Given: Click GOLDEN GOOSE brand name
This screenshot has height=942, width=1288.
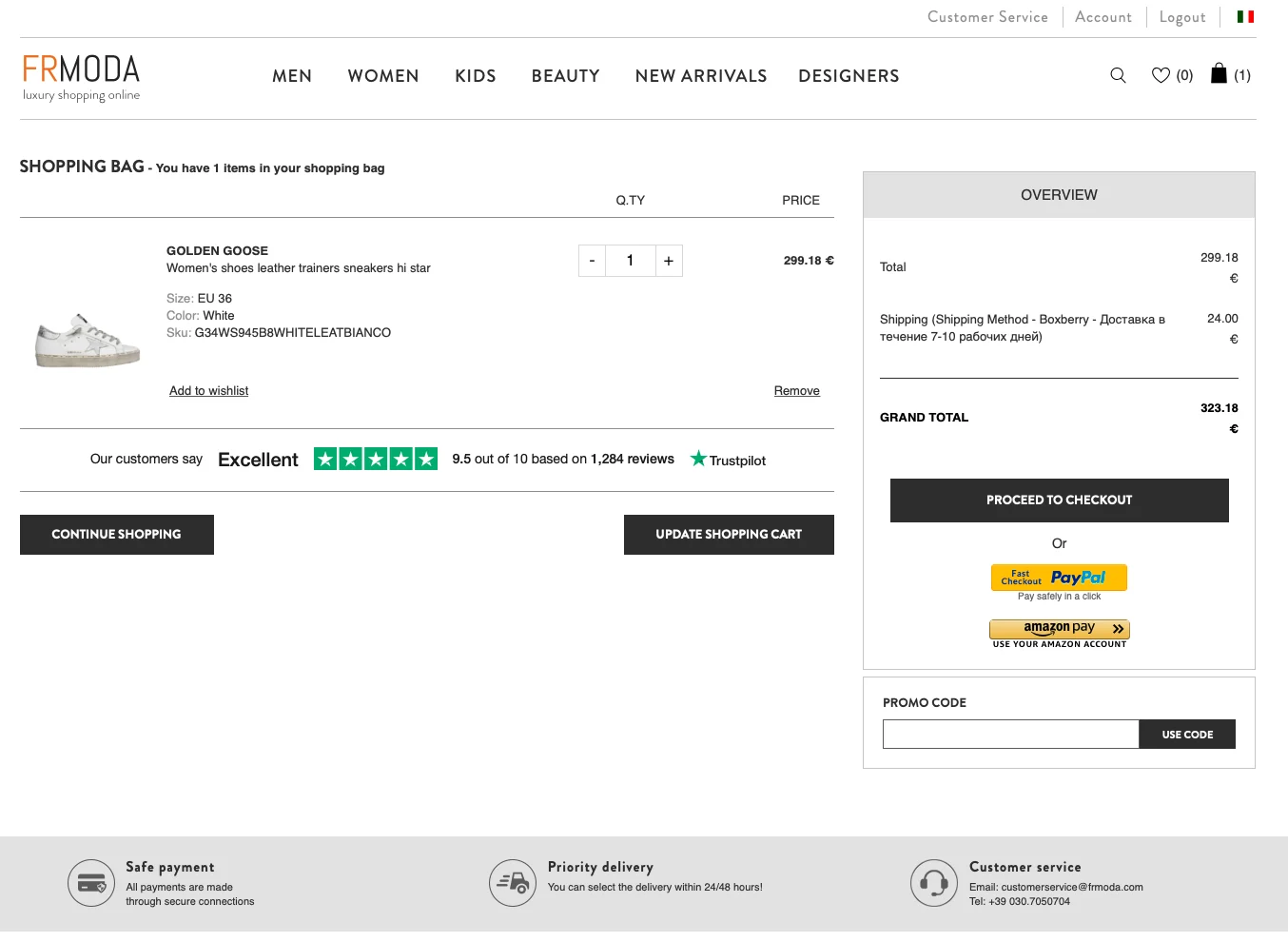Looking at the screenshot, I should coord(217,251).
